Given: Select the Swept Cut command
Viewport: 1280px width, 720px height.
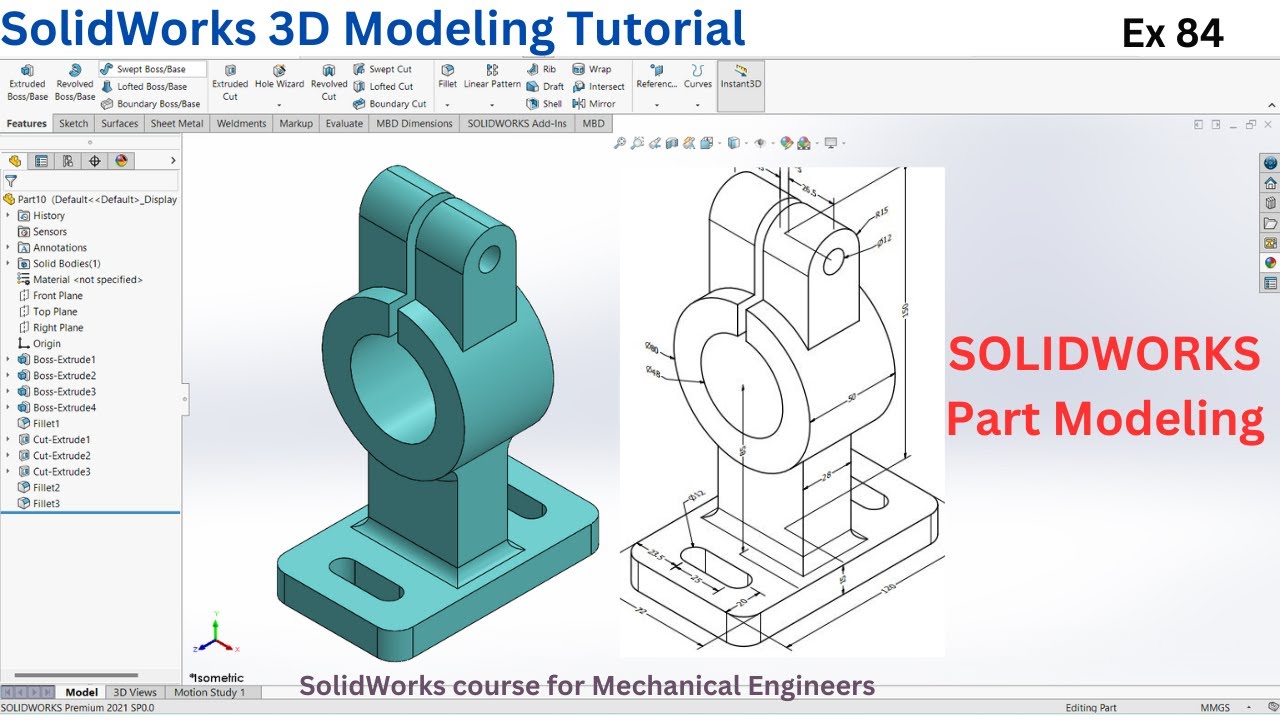Looking at the screenshot, I should 382,69.
